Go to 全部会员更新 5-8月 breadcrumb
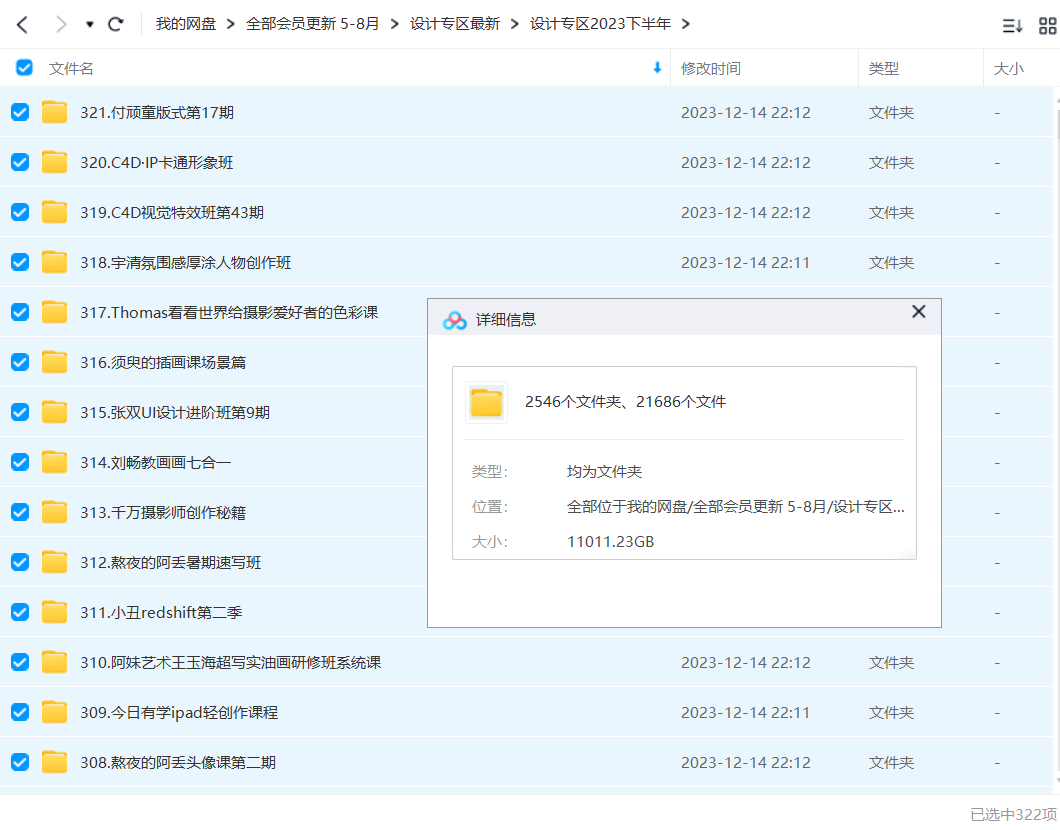This screenshot has width=1060, height=830. tap(313, 24)
